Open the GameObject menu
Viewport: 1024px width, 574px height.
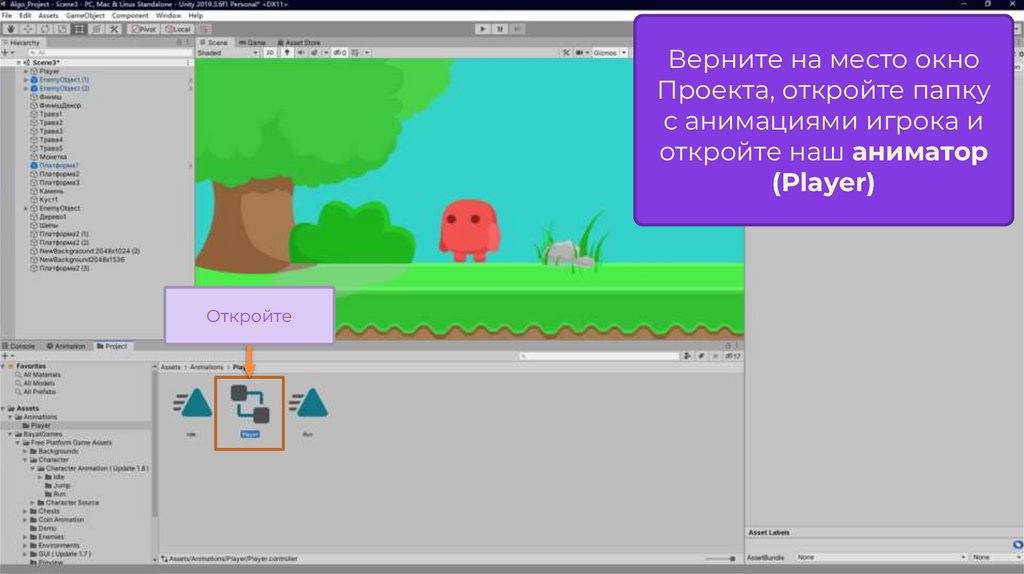point(85,15)
